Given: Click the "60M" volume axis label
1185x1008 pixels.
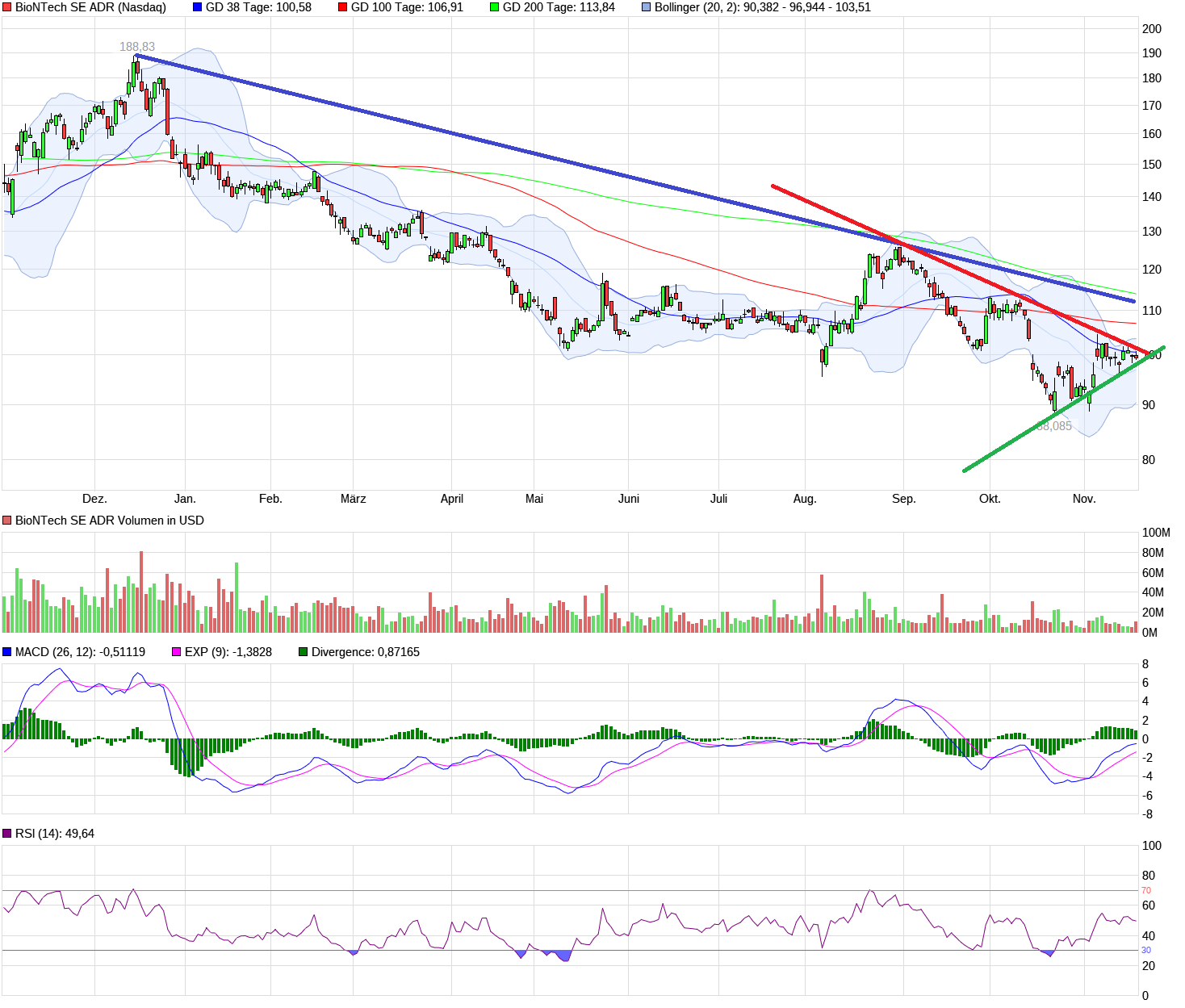Looking at the screenshot, I should pos(1153,573).
